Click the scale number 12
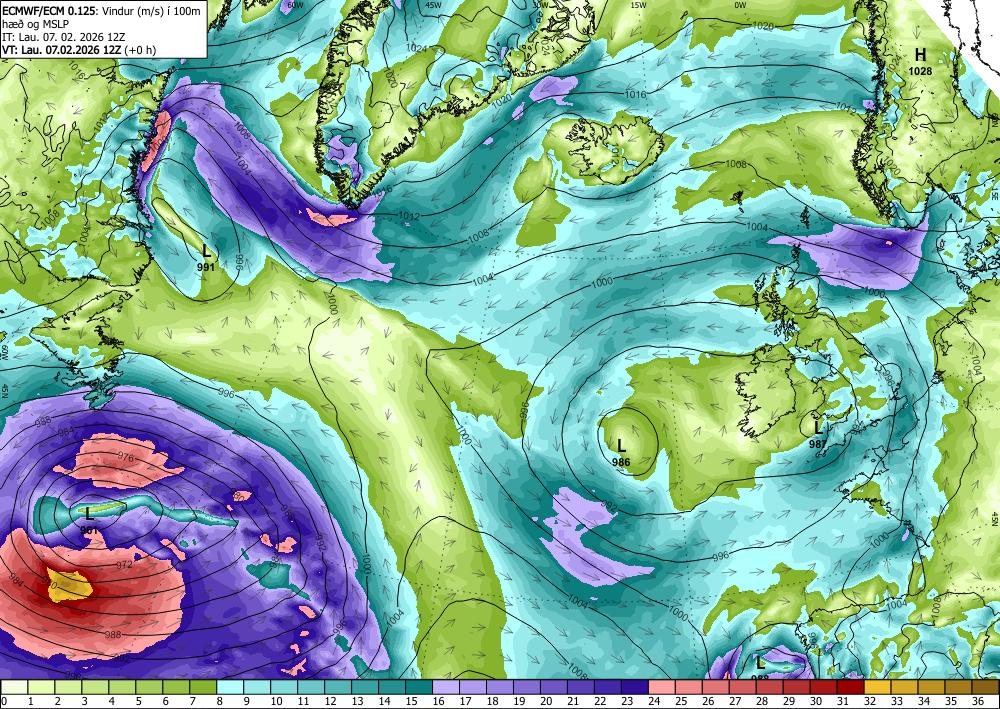Viewport: 1000px width, 709px height. (330, 701)
